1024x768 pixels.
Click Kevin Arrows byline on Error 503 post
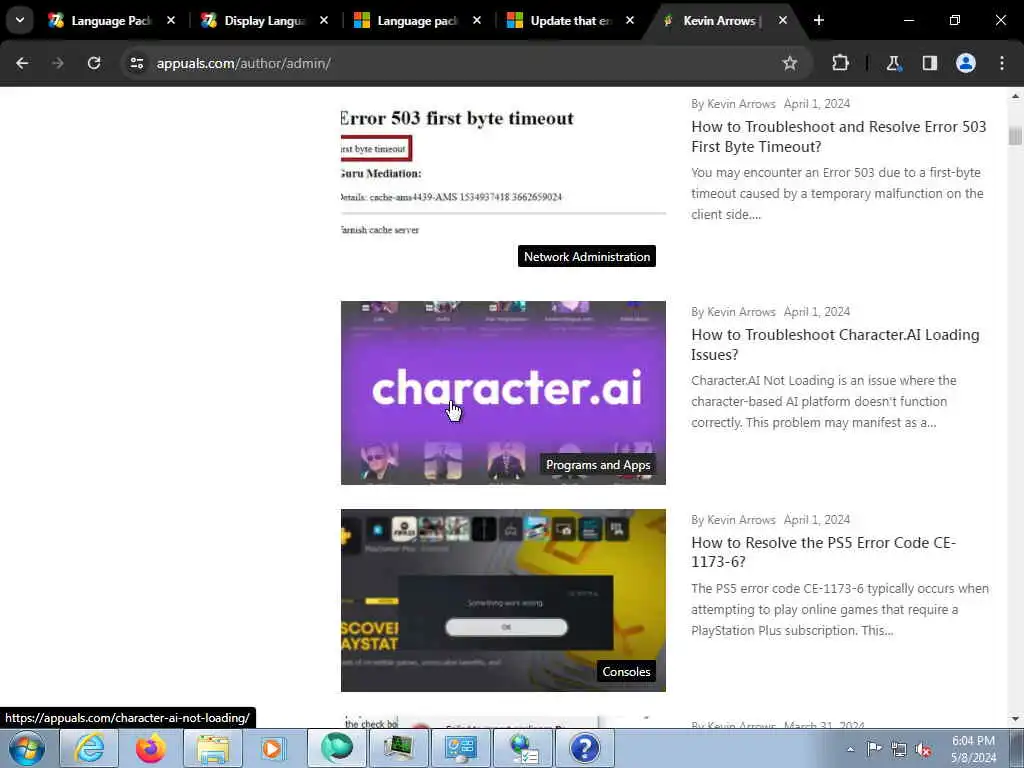click(741, 104)
